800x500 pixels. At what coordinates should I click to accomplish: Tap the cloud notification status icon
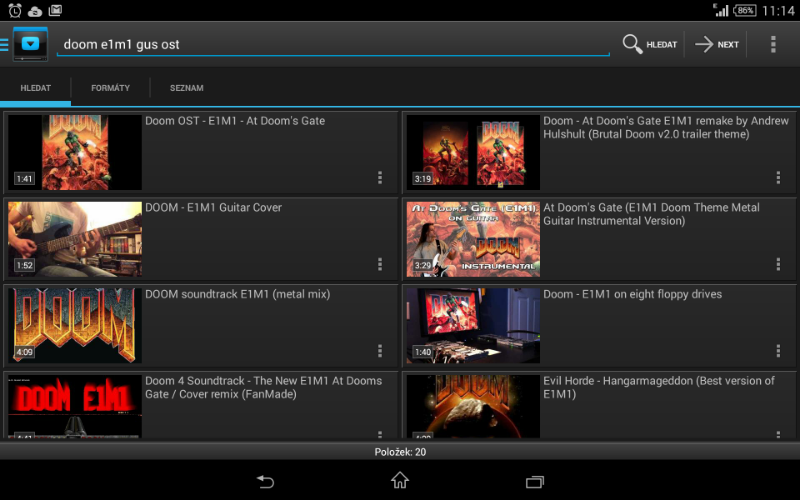click(x=35, y=11)
